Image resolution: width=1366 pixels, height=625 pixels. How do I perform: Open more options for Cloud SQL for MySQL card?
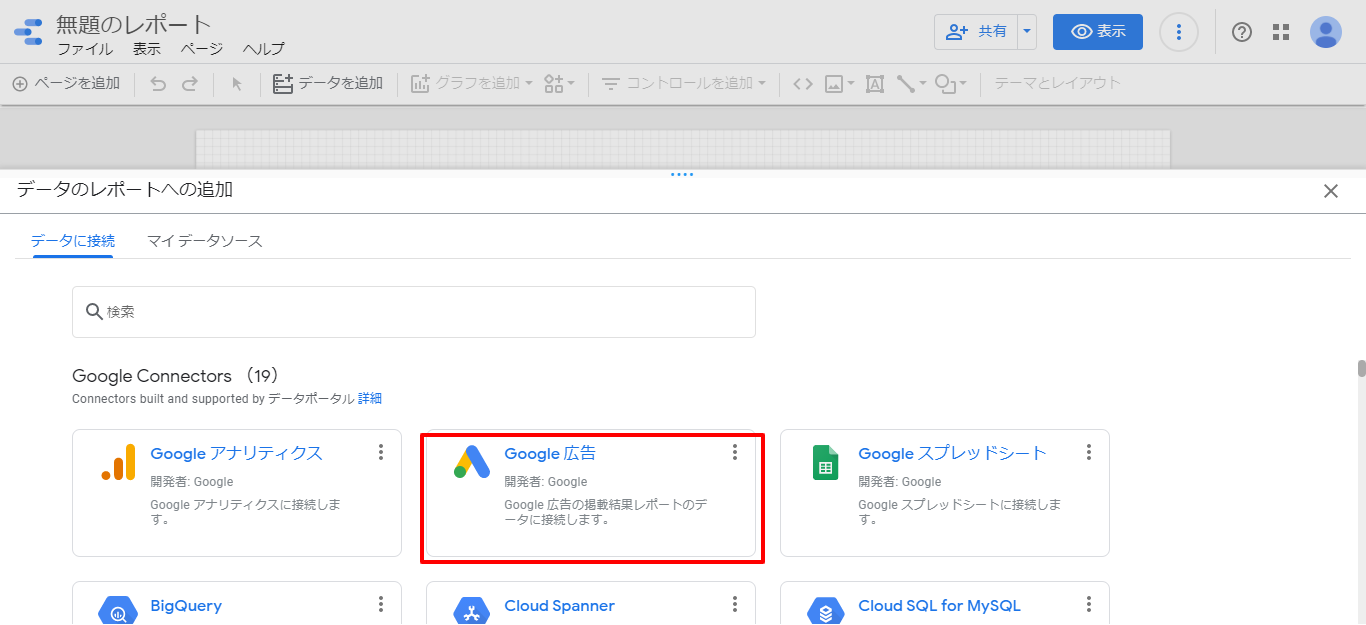point(1089,604)
